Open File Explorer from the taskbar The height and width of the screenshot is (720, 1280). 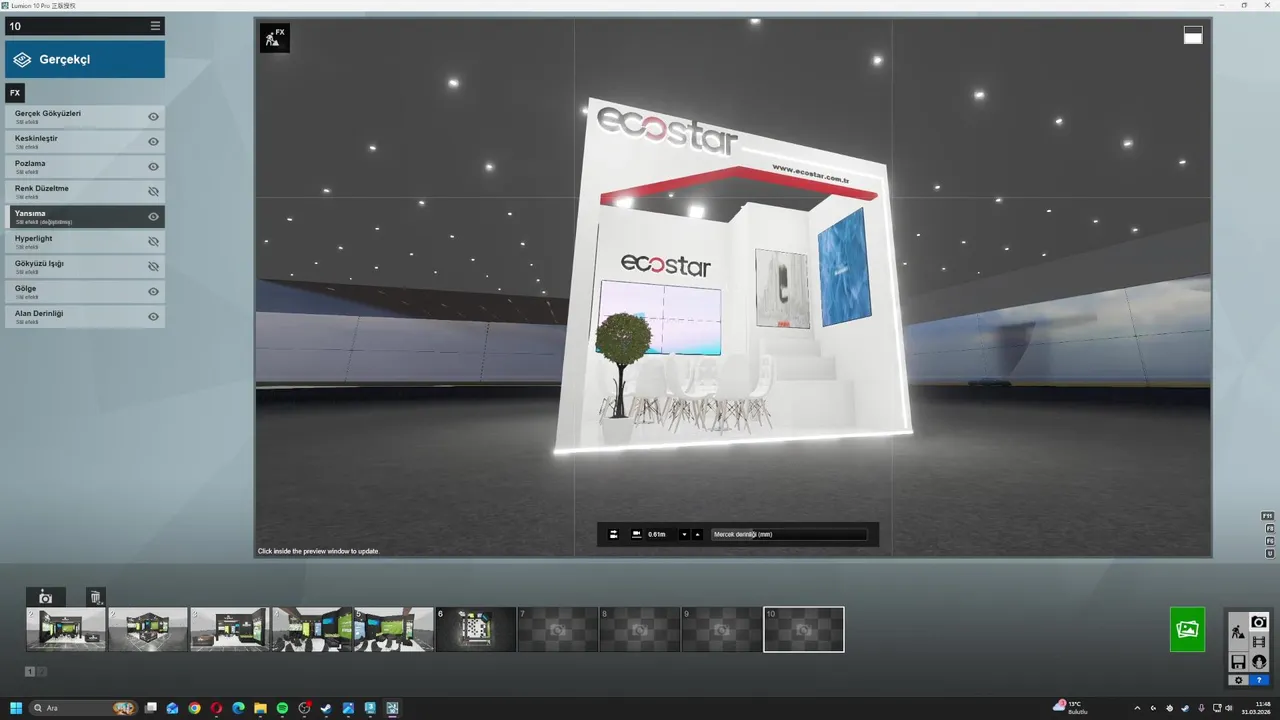[260, 708]
